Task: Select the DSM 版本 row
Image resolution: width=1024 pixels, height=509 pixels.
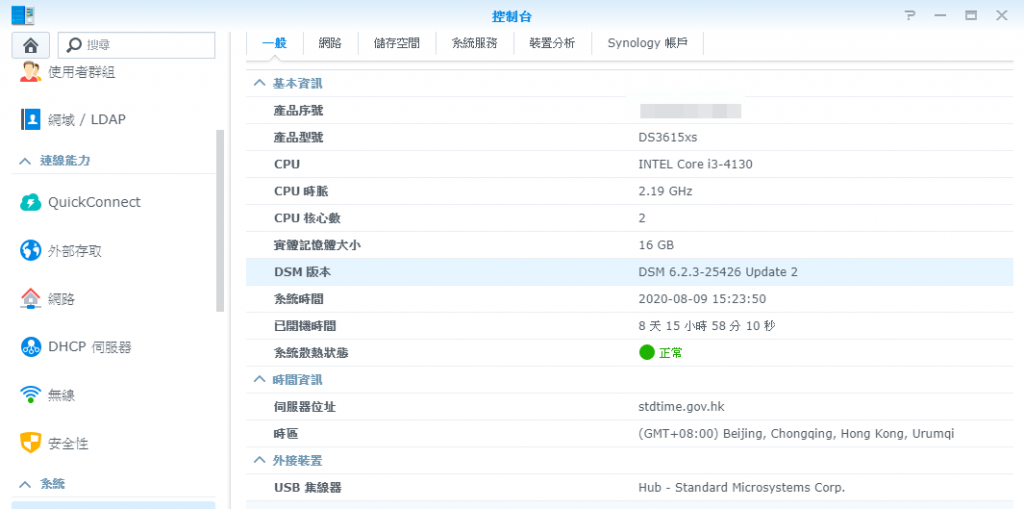Action: tap(630, 272)
